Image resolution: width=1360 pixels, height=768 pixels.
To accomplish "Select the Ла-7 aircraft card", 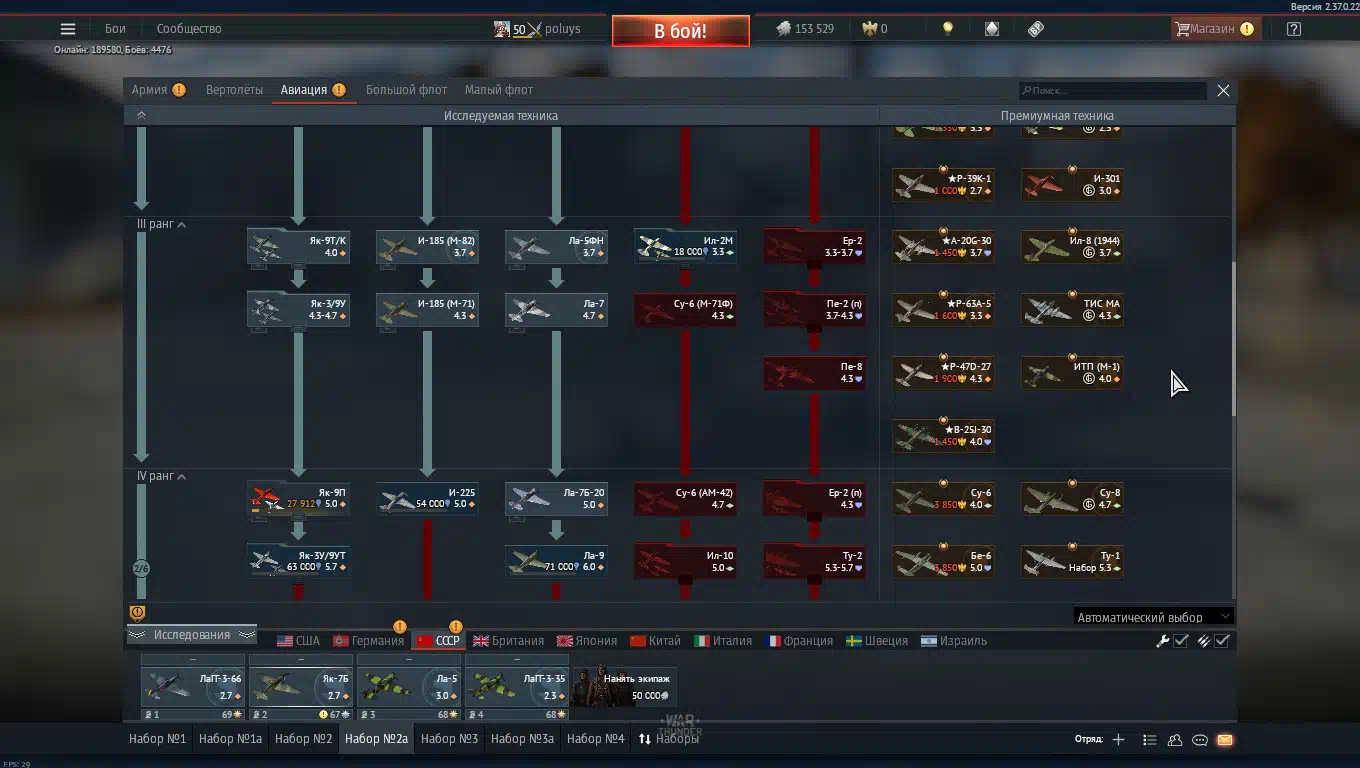I will pos(556,310).
